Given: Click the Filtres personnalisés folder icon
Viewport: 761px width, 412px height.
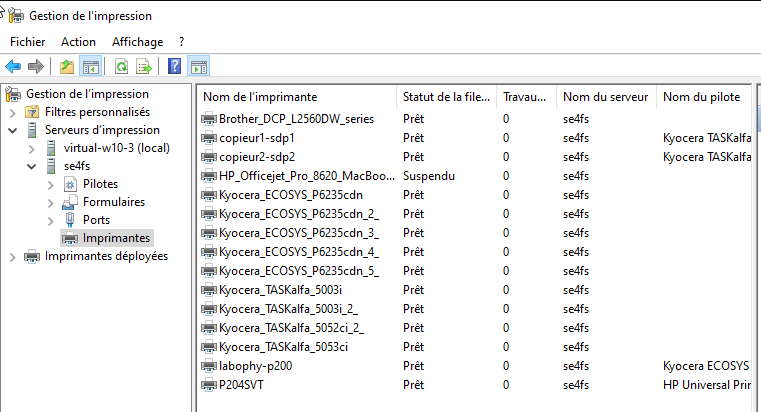Looking at the screenshot, I should click(x=32, y=112).
